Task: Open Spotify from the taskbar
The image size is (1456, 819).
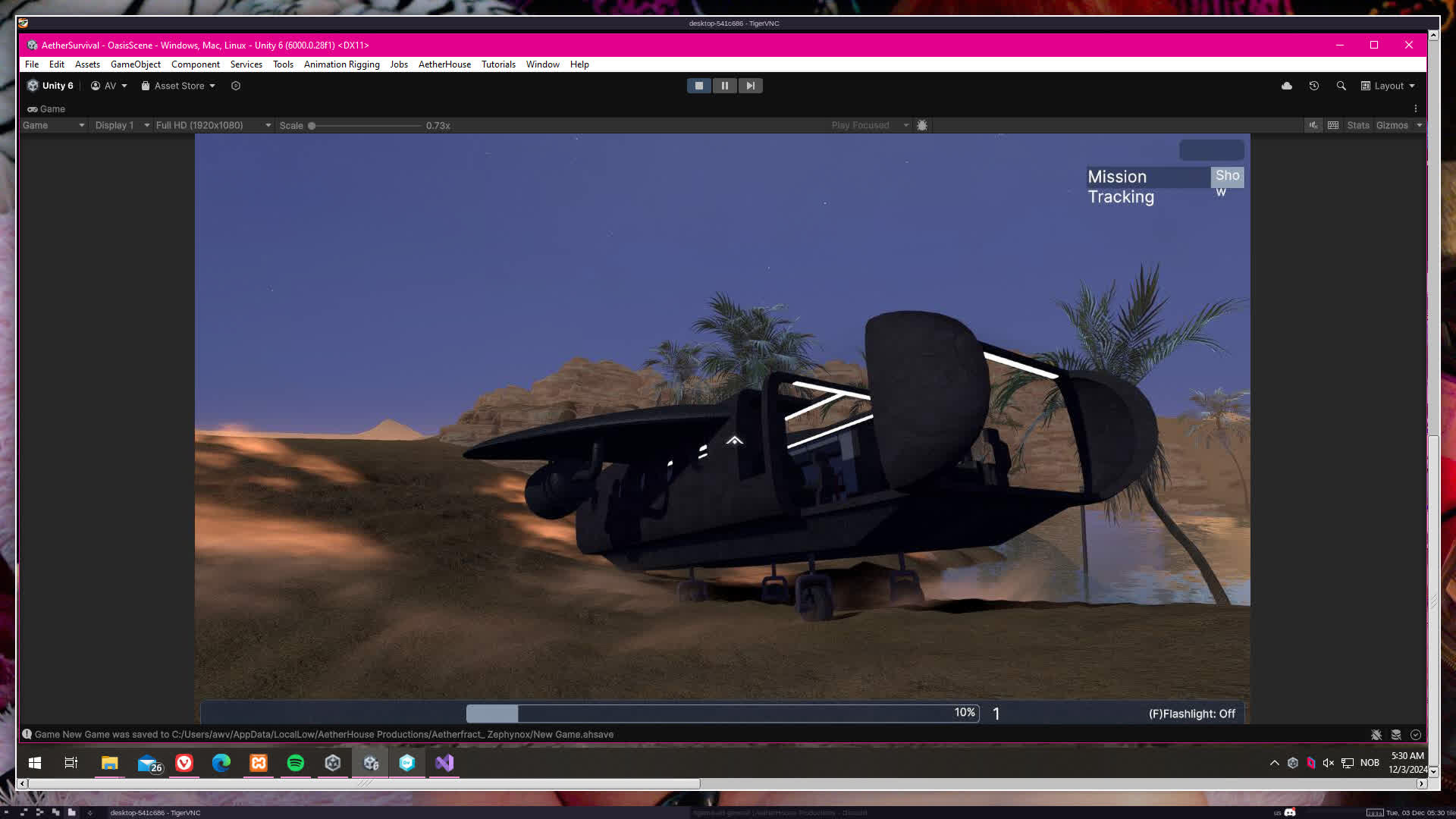Action: coord(296,763)
